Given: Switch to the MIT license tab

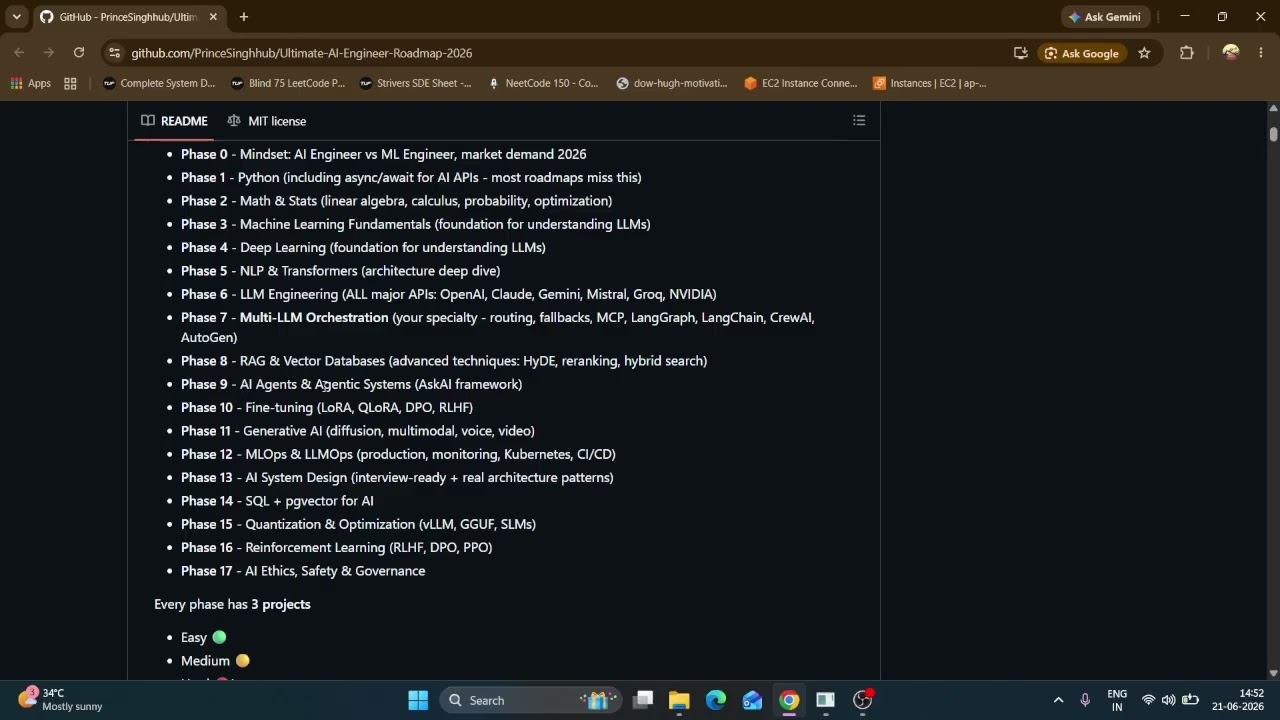Looking at the screenshot, I should (266, 121).
